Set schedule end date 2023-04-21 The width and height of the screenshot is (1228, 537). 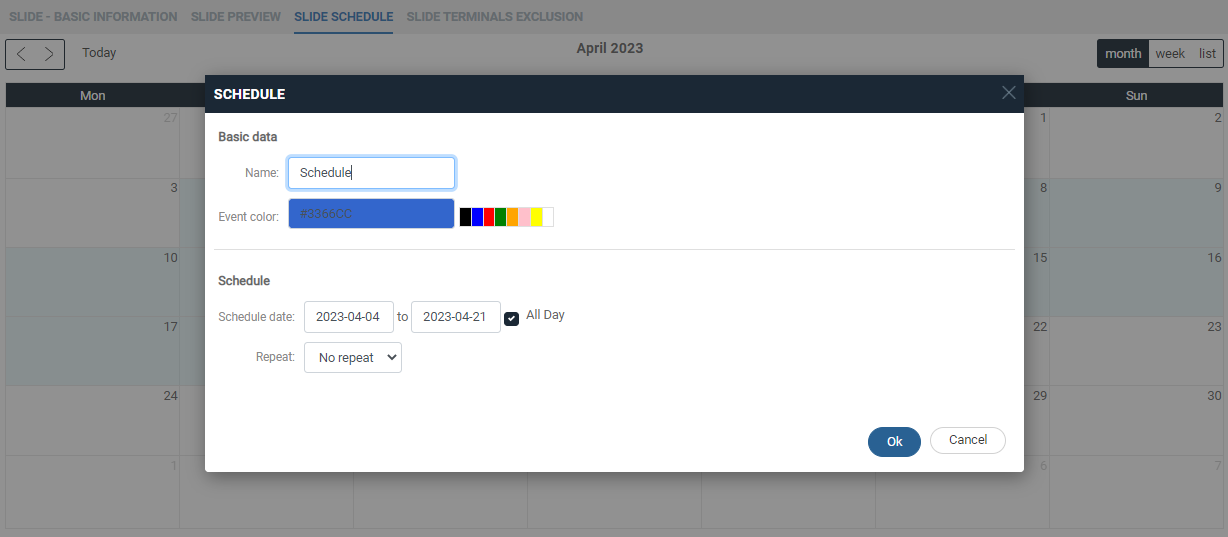[456, 317]
